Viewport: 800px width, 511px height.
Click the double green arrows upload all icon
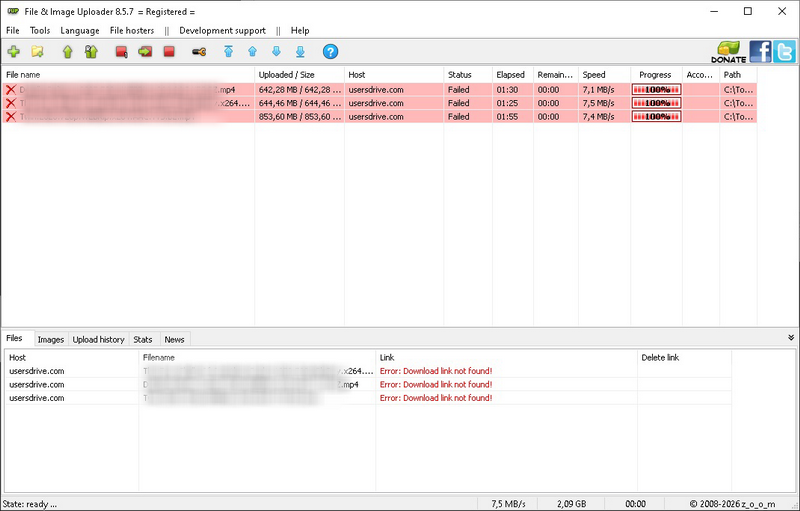coord(91,52)
